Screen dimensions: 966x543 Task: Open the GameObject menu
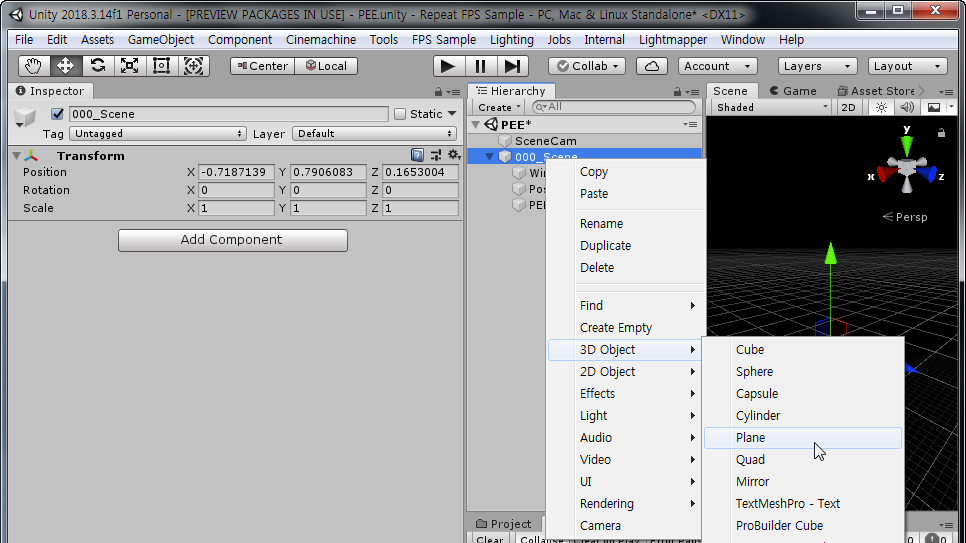[161, 39]
